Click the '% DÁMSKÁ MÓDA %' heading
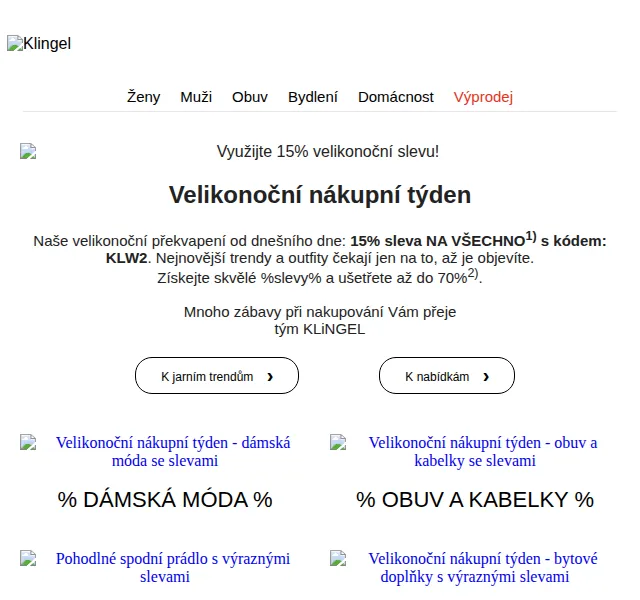Screen dimensions: 640x600 (165, 500)
